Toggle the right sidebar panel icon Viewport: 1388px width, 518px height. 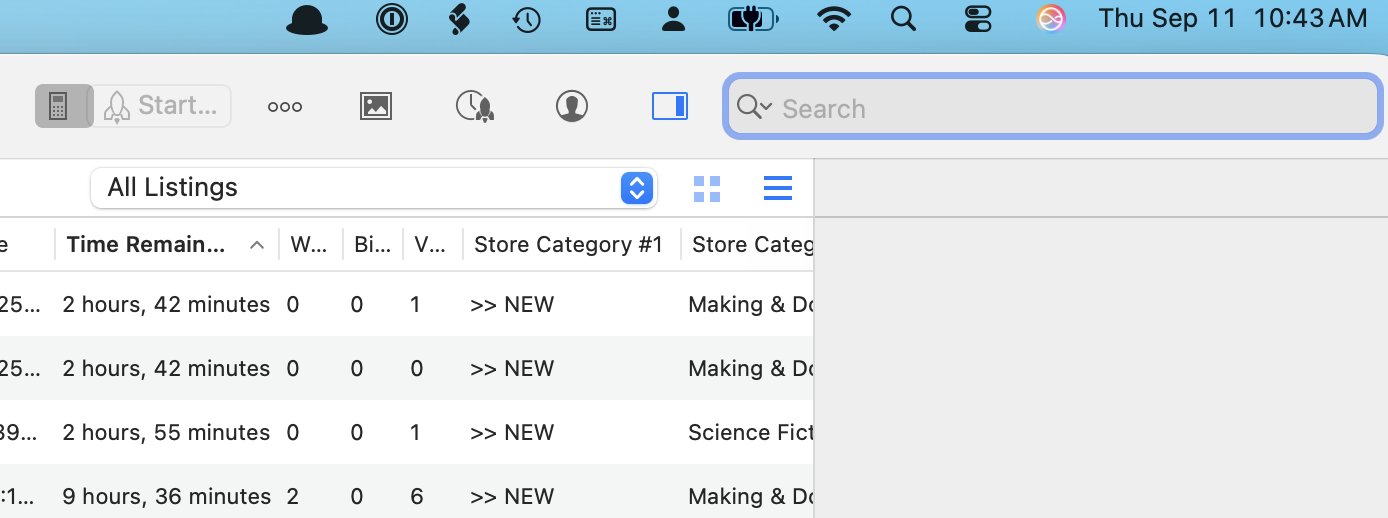(x=669, y=106)
